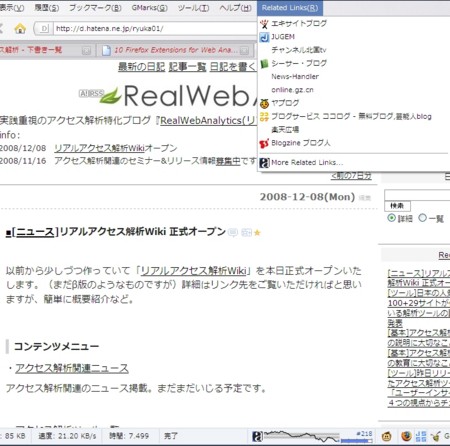Image resolution: width=450 pixels, height=446 pixels.
Task: Click the 前の7日分 link
Action: click(x=351, y=176)
